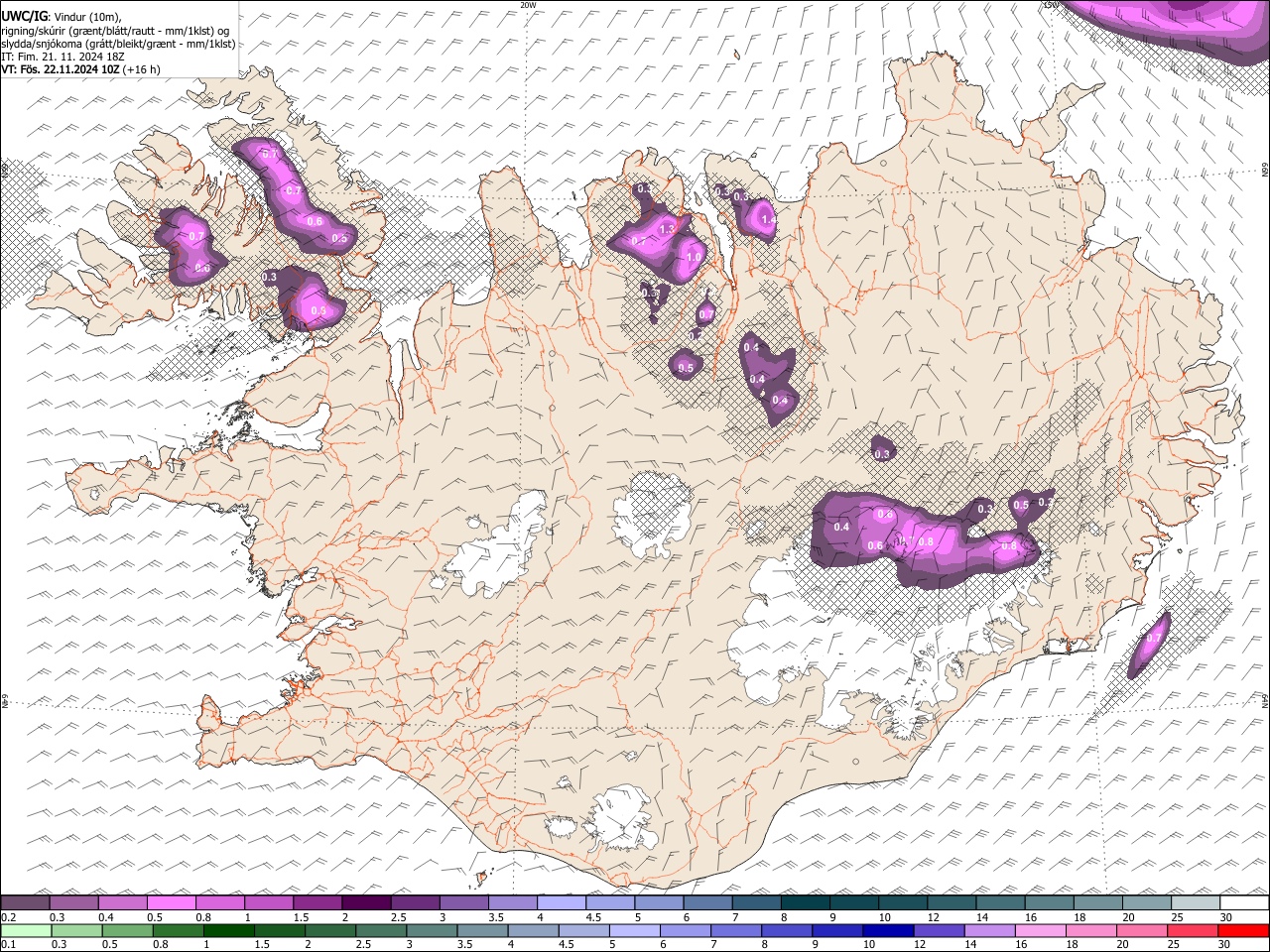This screenshot has height=952, width=1270.
Task: Click the 'slydda/snjókoma' description line
Action: (x=118, y=44)
